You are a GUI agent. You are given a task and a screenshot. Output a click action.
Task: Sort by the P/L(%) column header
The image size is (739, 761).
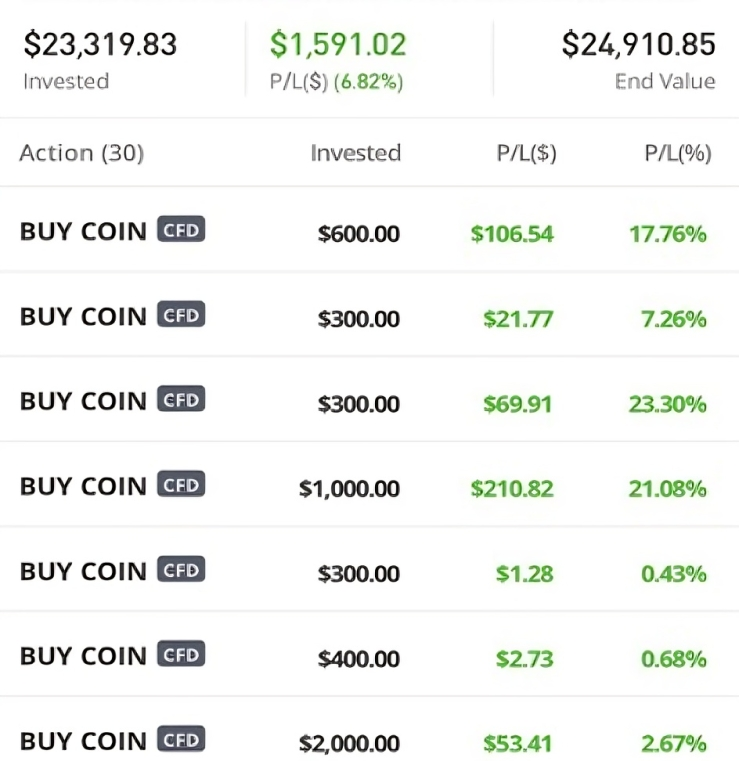pos(677,153)
